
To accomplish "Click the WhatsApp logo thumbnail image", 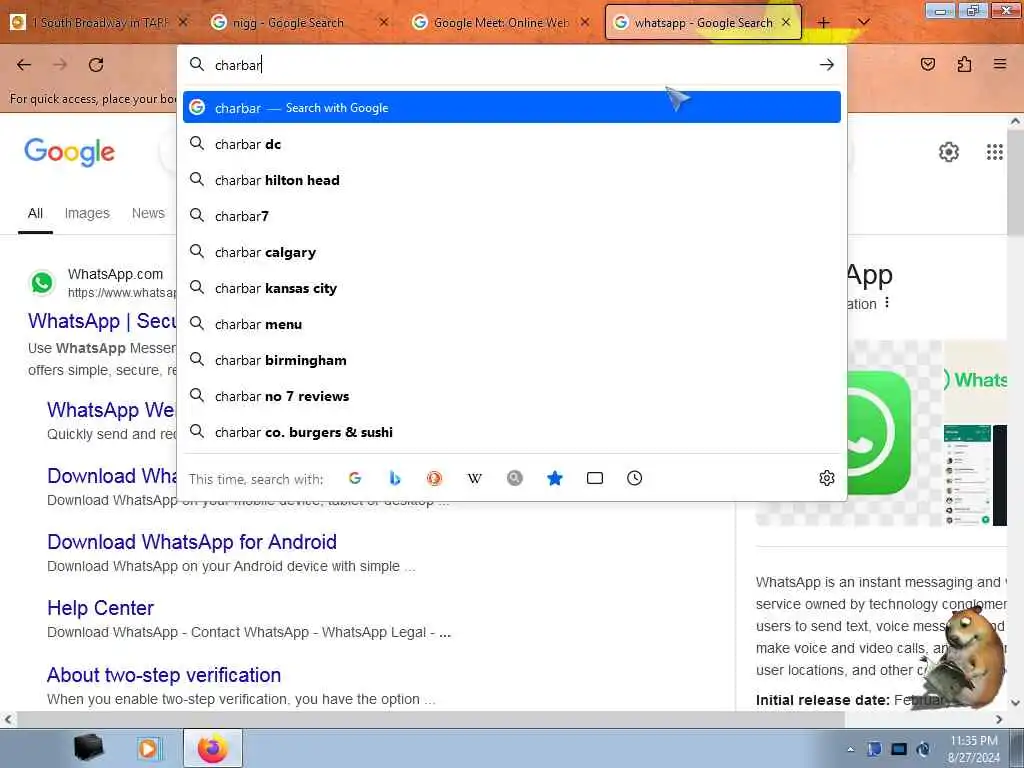I will [878, 433].
